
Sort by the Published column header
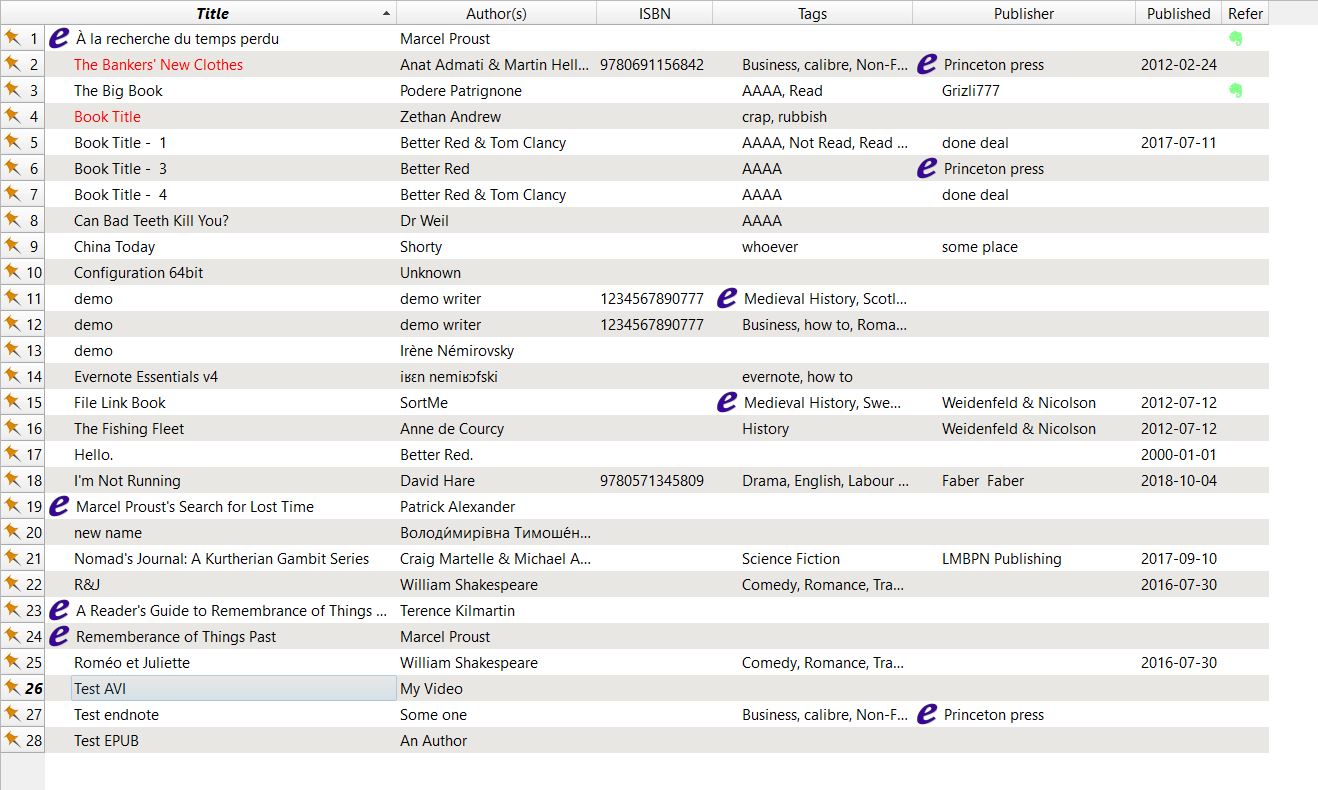click(1178, 14)
